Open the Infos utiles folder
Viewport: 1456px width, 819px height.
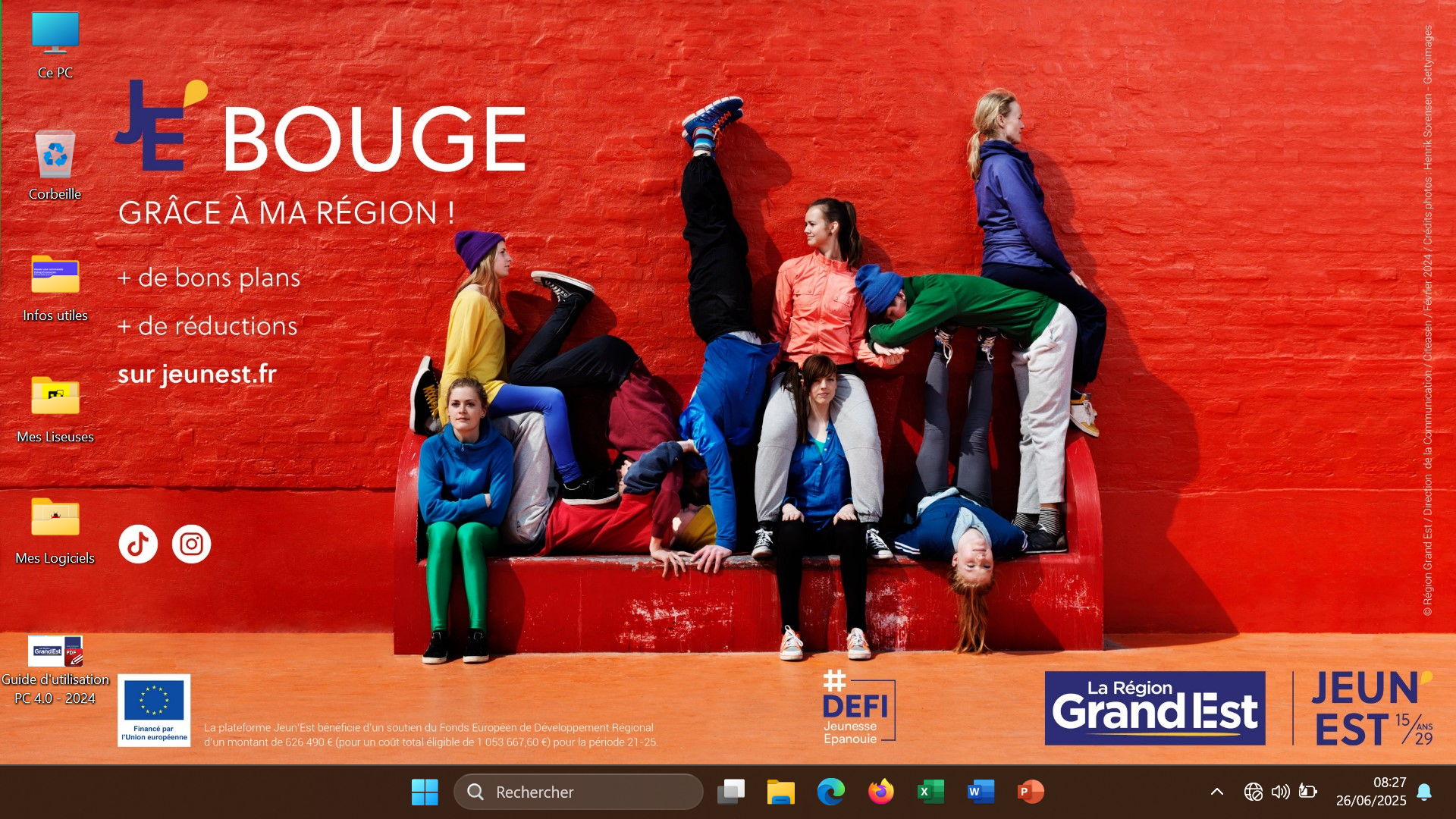[55, 275]
